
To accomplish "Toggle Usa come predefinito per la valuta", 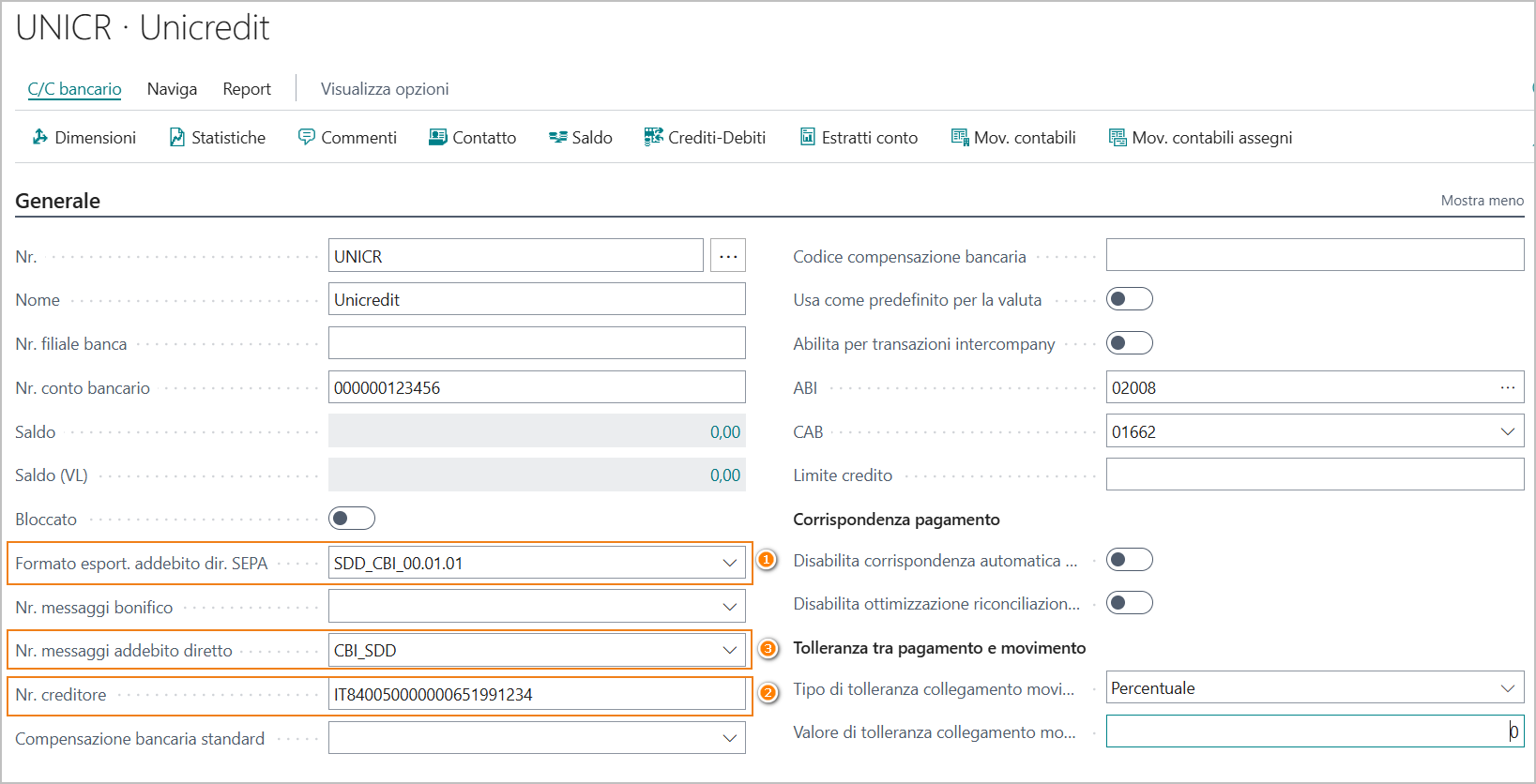I will 1130,299.
